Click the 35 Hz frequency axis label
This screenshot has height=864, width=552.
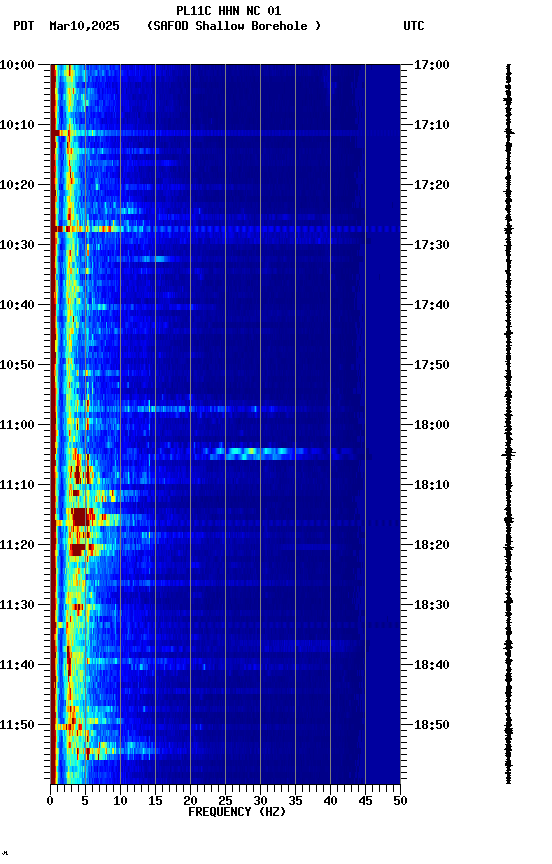tap(295, 801)
